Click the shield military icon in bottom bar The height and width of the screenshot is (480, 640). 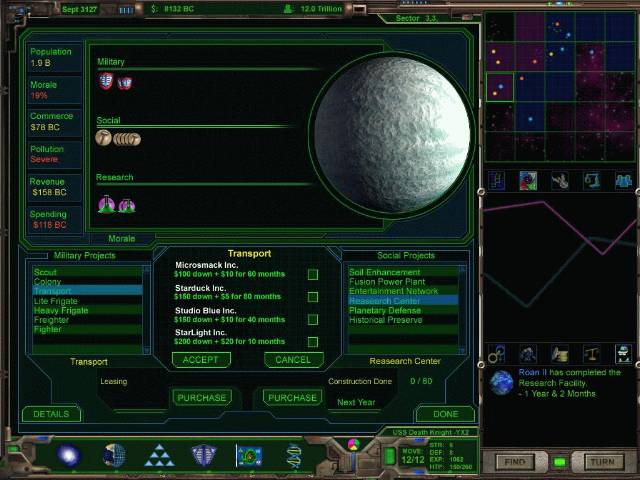[204, 455]
